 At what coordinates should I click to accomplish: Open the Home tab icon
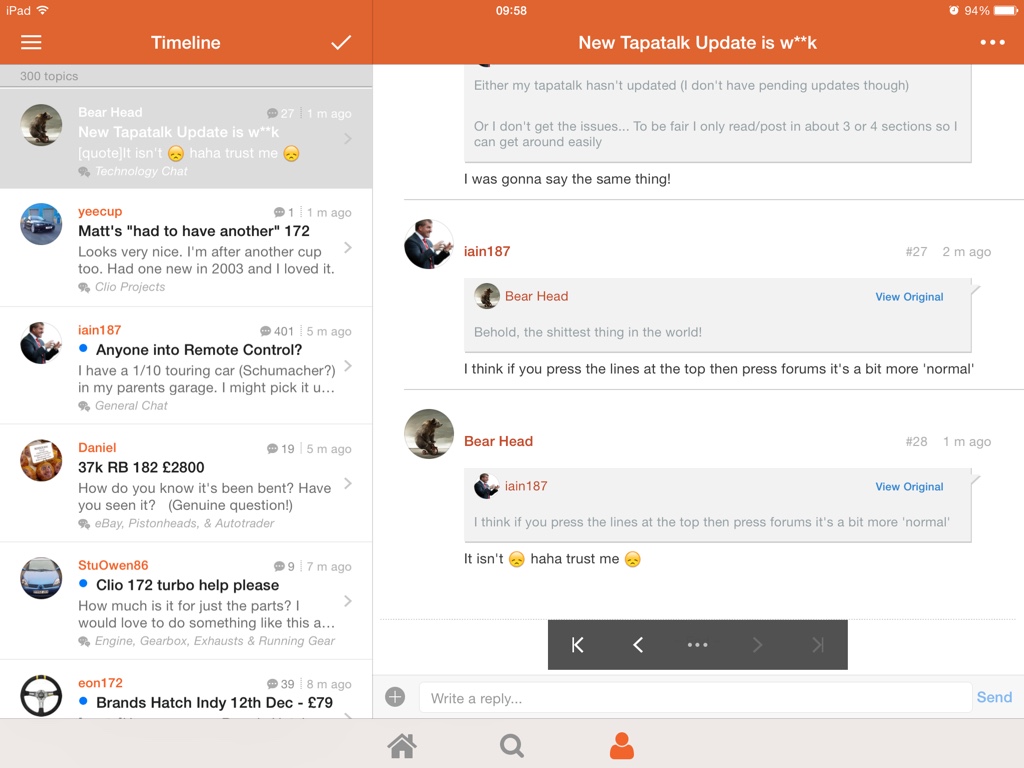point(402,746)
